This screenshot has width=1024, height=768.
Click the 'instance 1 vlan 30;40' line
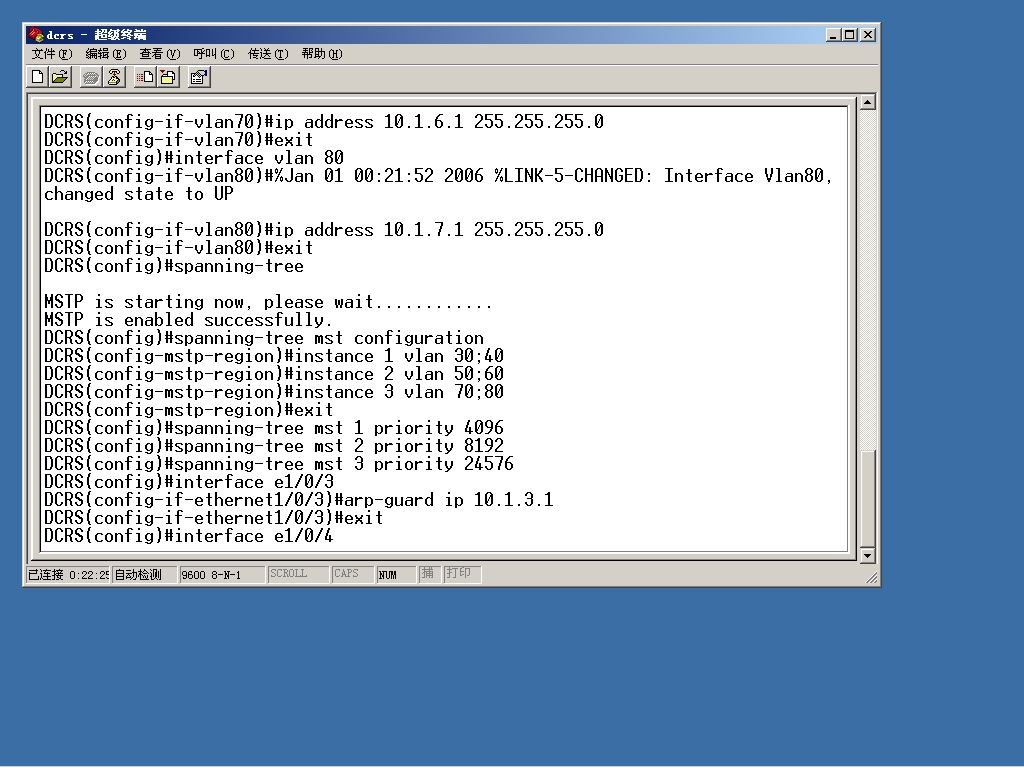(274, 356)
